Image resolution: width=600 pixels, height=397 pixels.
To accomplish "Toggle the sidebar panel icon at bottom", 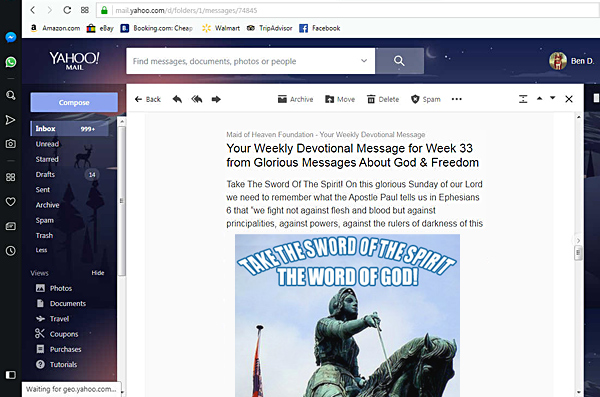I will [x=11, y=375].
